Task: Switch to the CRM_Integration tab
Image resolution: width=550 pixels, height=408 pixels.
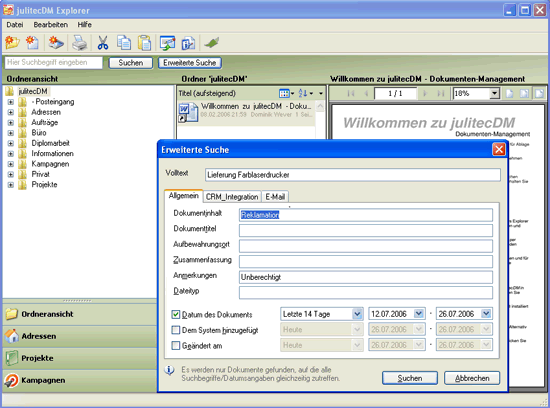Action: 232,197
